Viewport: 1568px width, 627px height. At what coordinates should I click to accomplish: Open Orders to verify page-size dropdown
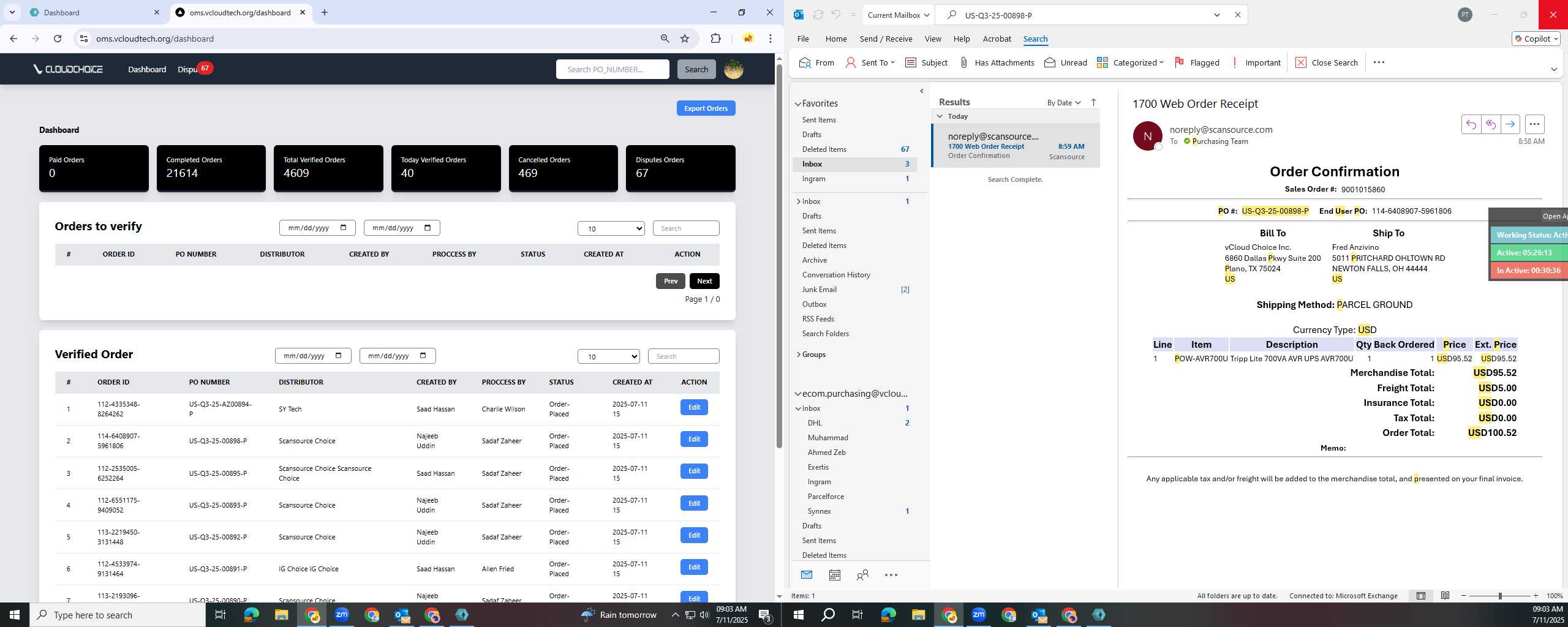tap(611, 228)
